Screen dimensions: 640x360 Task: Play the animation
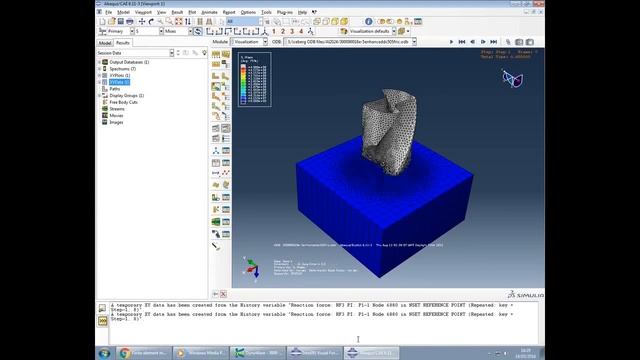coord(451,42)
